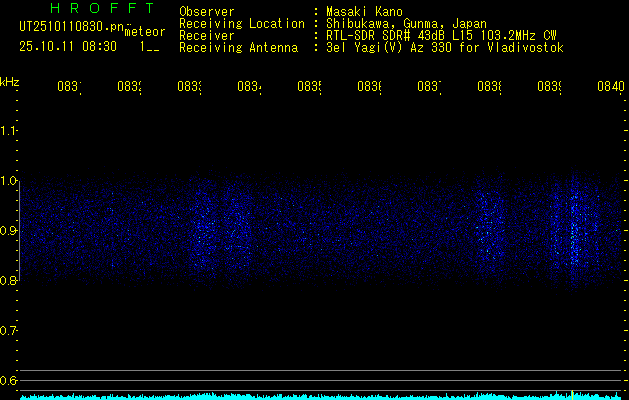Click the yellow peak in the bottom power graph
This screenshot has width=629, height=400.
pos(572,394)
